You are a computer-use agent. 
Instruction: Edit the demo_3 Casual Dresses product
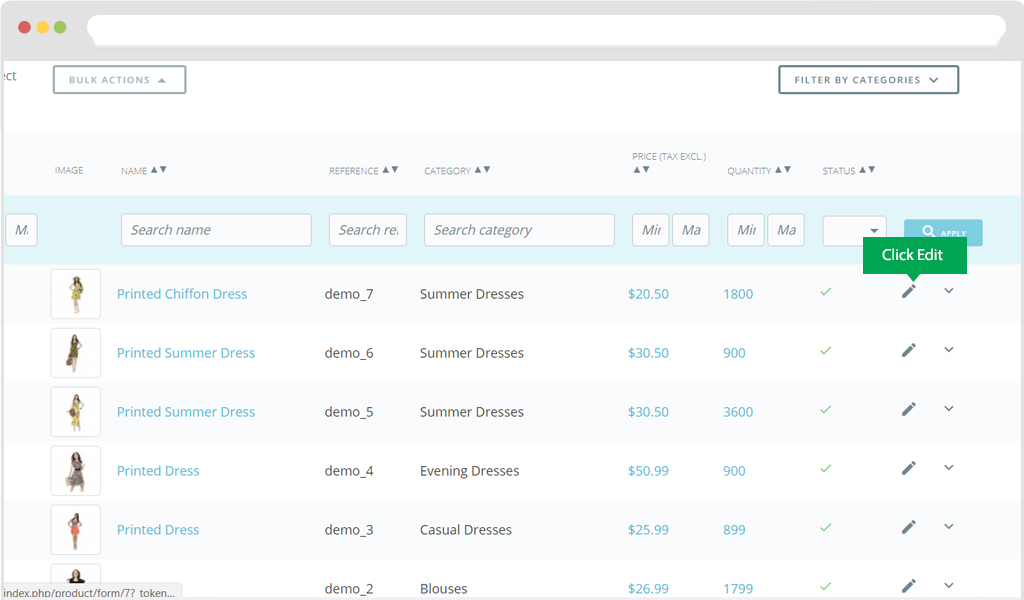[x=908, y=526]
